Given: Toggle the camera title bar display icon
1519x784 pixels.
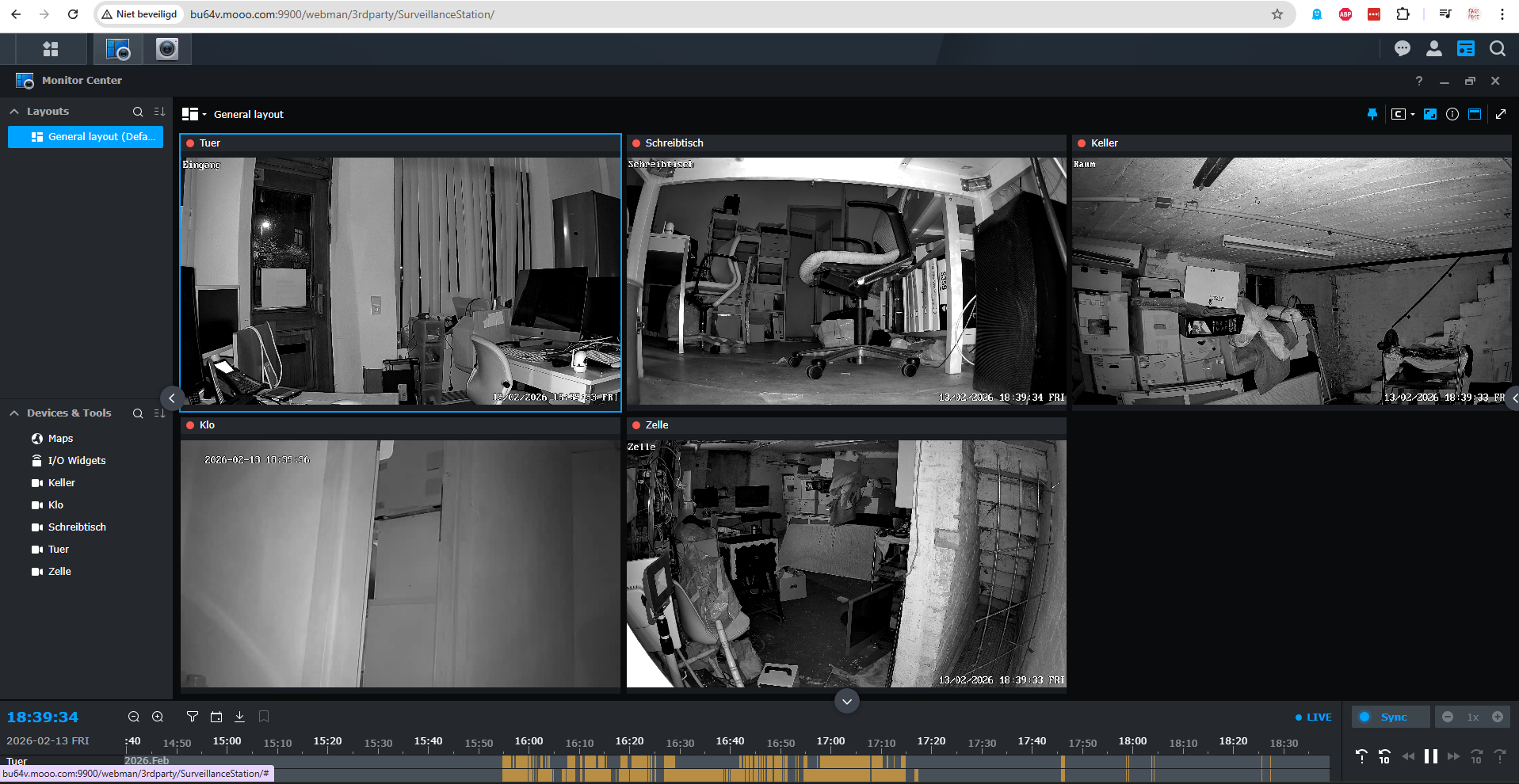Looking at the screenshot, I should pos(1475,114).
